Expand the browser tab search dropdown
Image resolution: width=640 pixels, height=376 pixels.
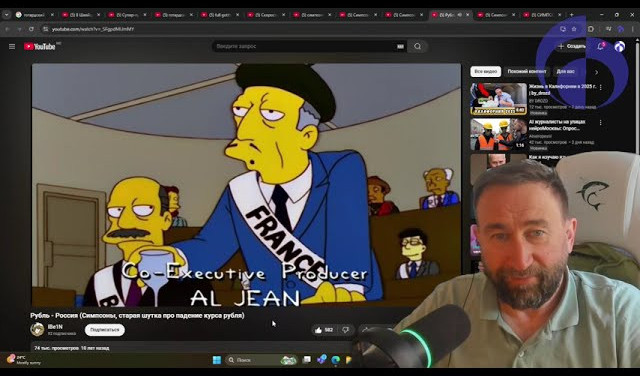coord(7,15)
